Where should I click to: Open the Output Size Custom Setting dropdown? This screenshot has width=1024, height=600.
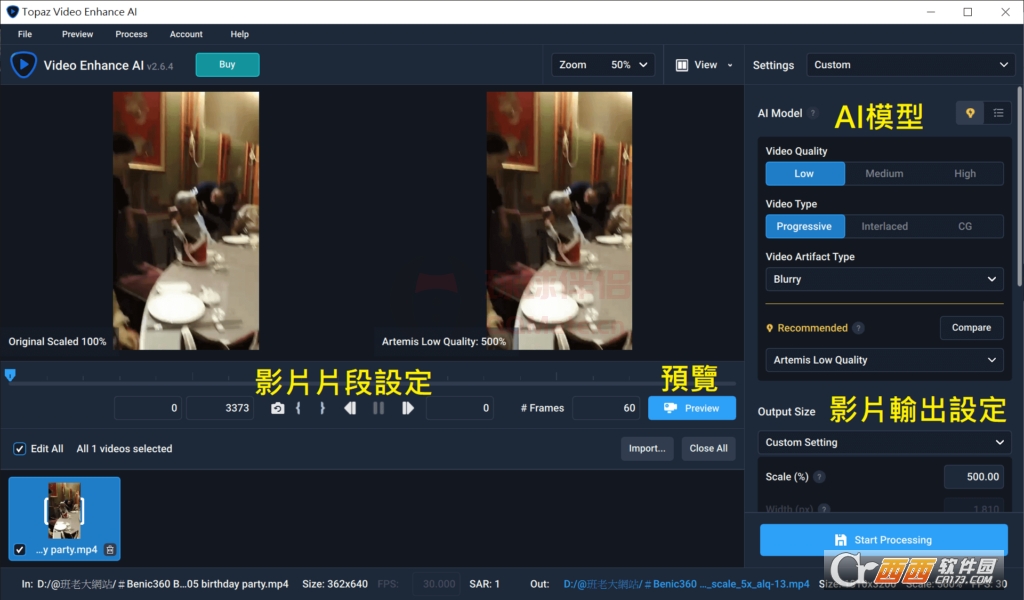(x=884, y=442)
